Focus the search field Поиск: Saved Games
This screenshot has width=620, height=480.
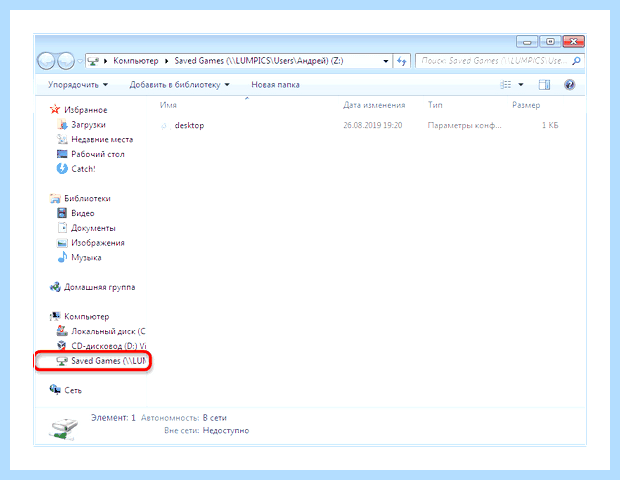click(494, 61)
